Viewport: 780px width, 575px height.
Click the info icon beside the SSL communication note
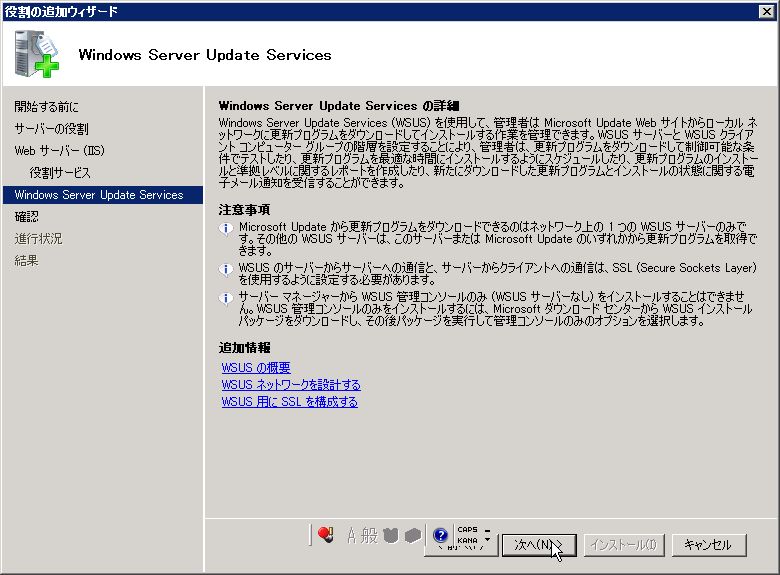[226, 270]
